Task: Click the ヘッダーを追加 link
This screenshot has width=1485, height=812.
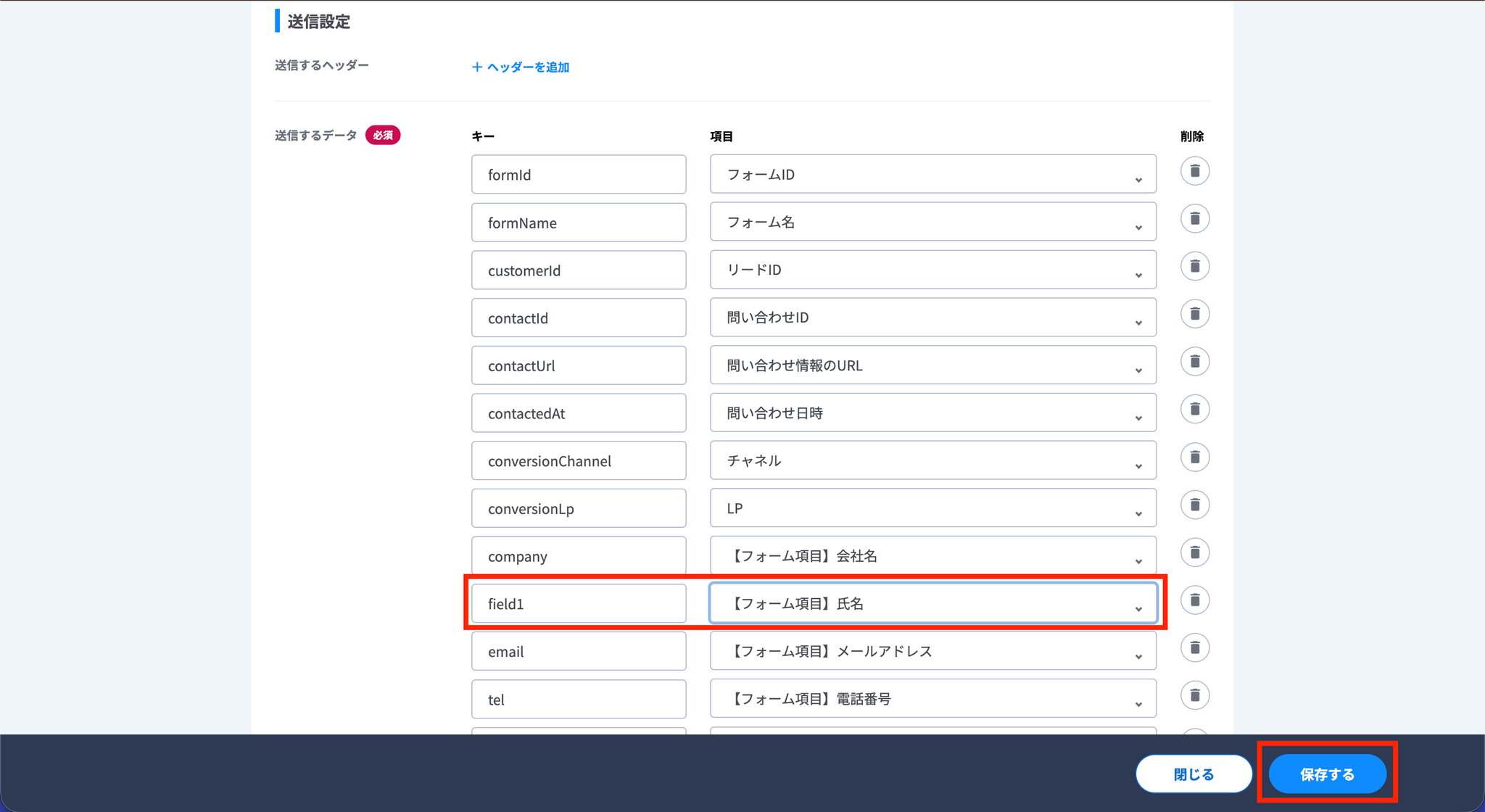Action: click(521, 67)
